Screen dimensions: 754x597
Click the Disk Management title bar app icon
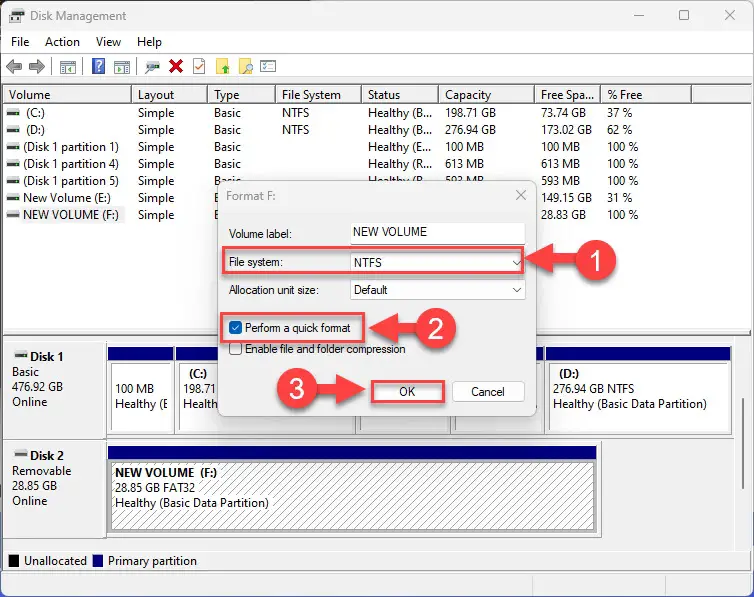[x=16, y=16]
